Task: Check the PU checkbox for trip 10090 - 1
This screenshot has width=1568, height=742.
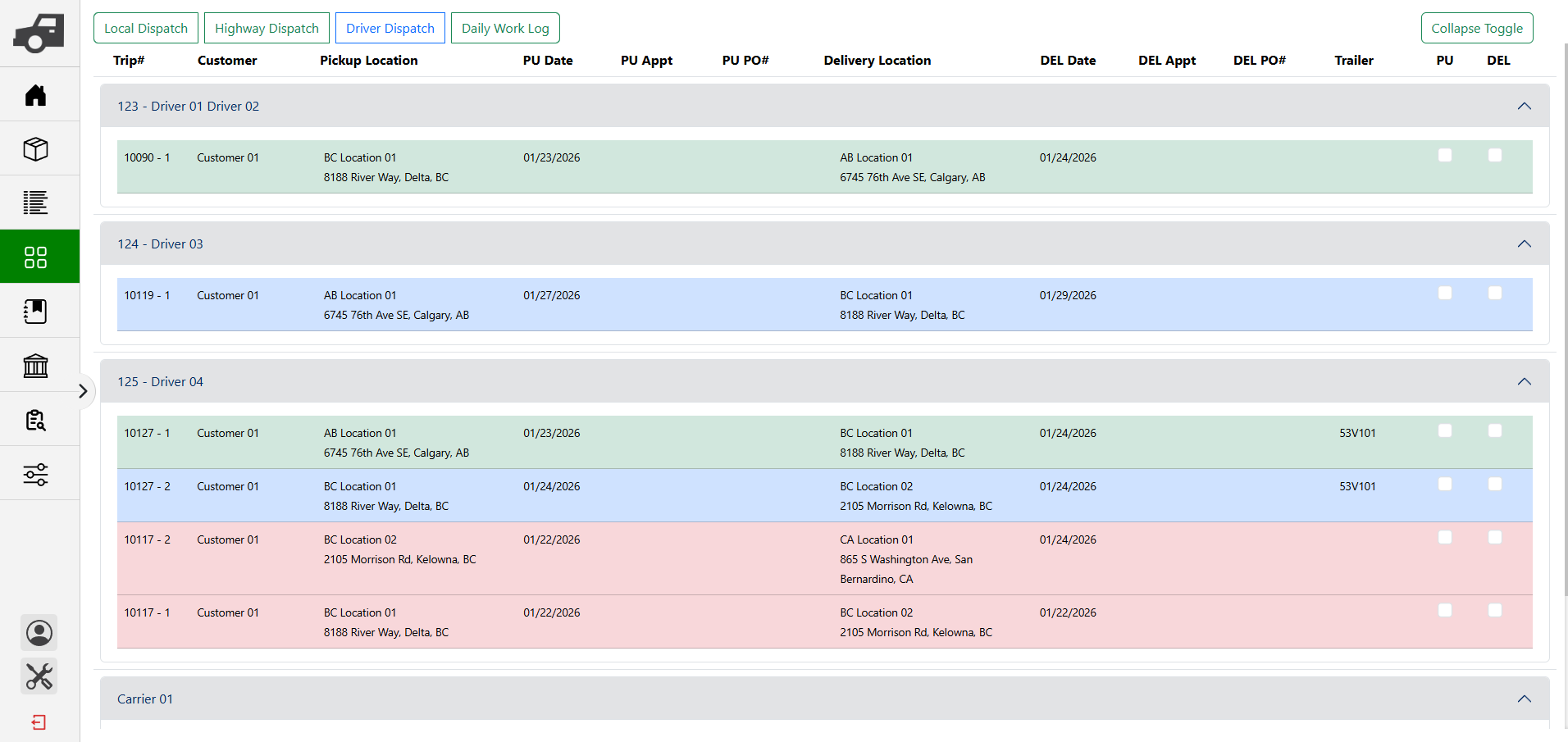Action: (1445, 156)
